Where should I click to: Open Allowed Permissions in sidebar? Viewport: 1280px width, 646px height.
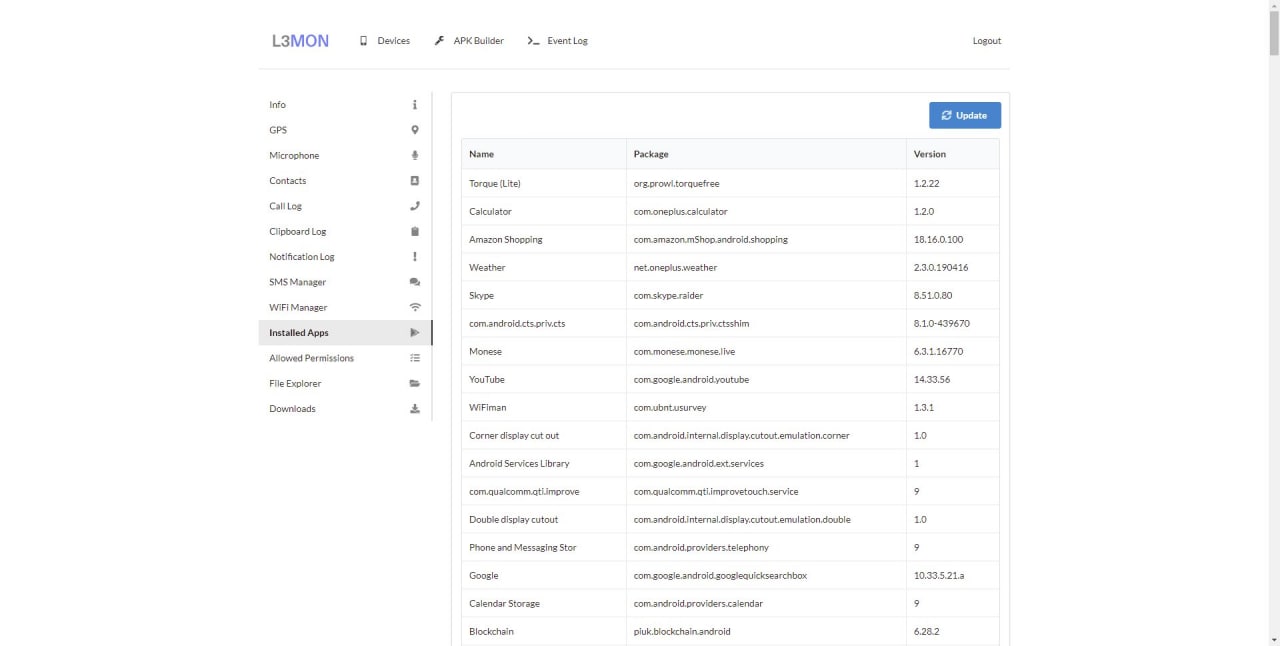[x=311, y=358]
